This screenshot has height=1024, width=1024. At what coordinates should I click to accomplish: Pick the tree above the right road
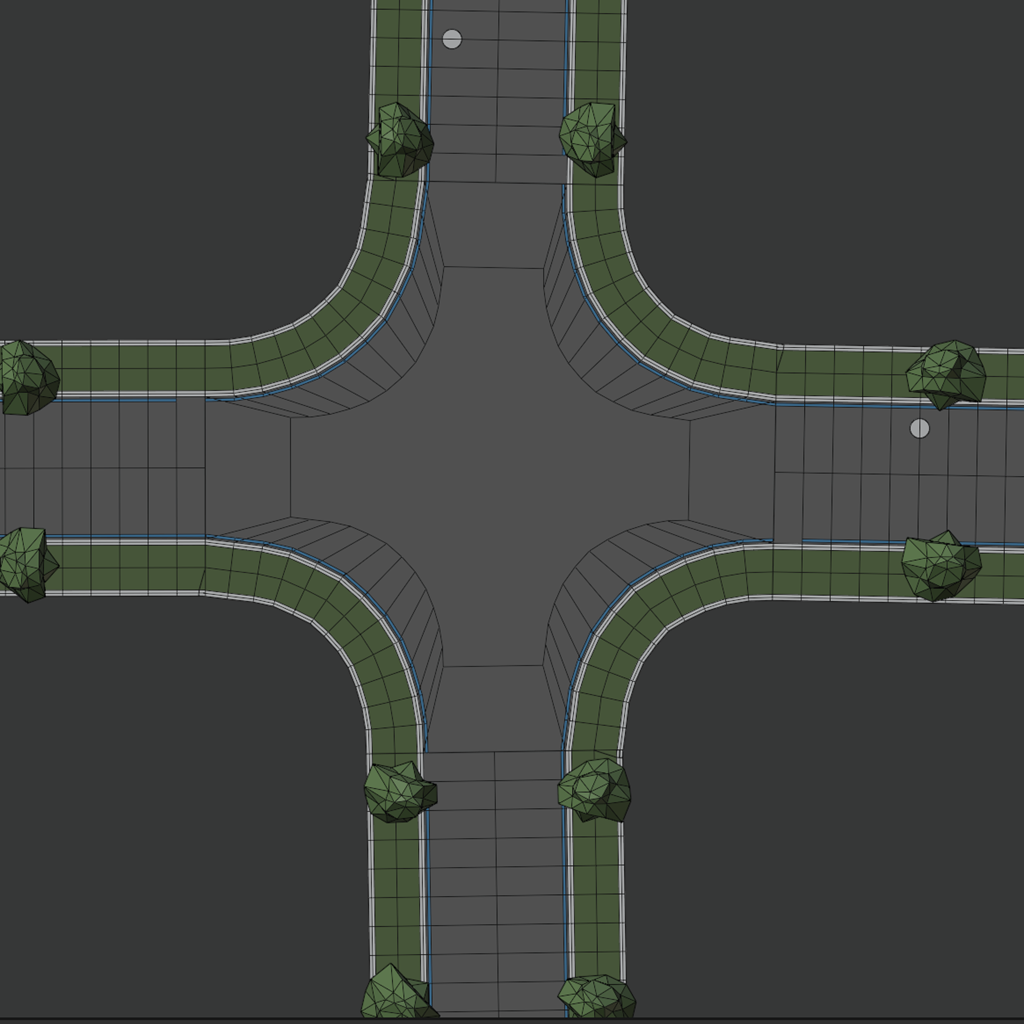(x=946, y=373)
